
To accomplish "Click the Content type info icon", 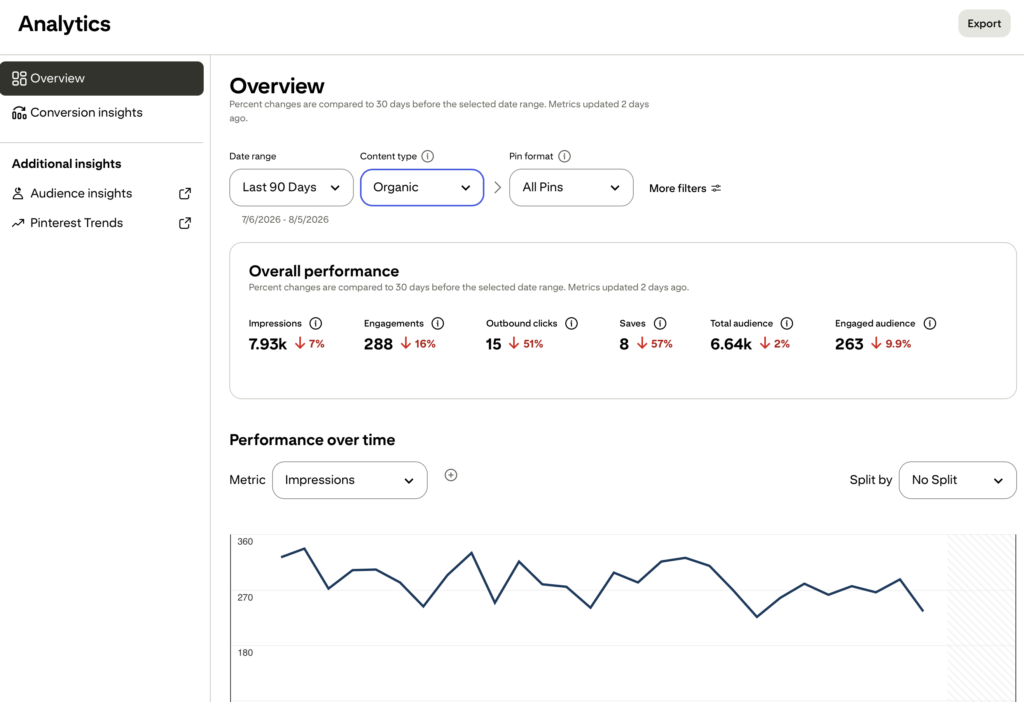I will coord(428,156).
